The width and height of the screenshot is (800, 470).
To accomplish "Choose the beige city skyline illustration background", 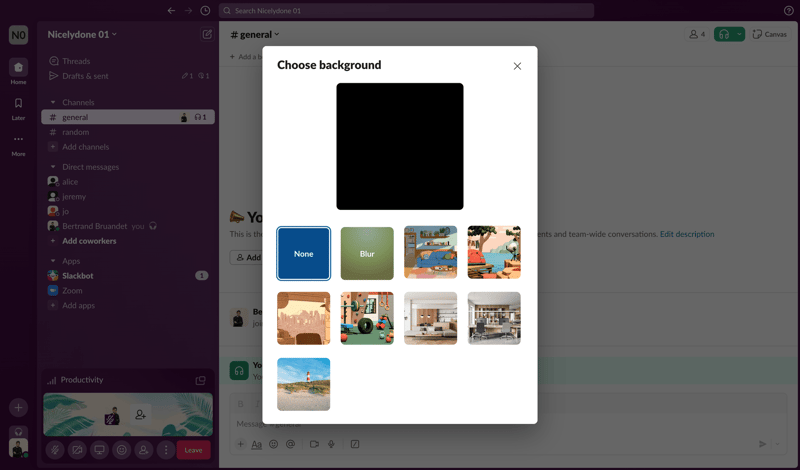I will coord(304,318).
